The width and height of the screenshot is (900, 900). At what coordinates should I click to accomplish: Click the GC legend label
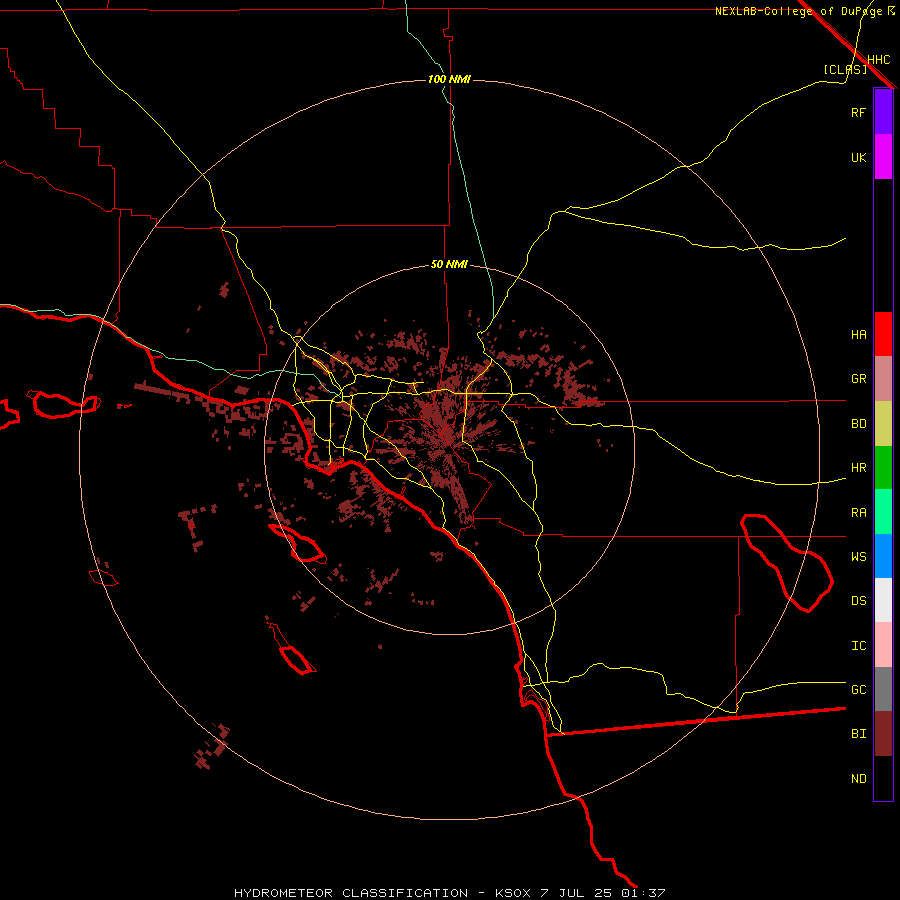(x=858, y=689)
